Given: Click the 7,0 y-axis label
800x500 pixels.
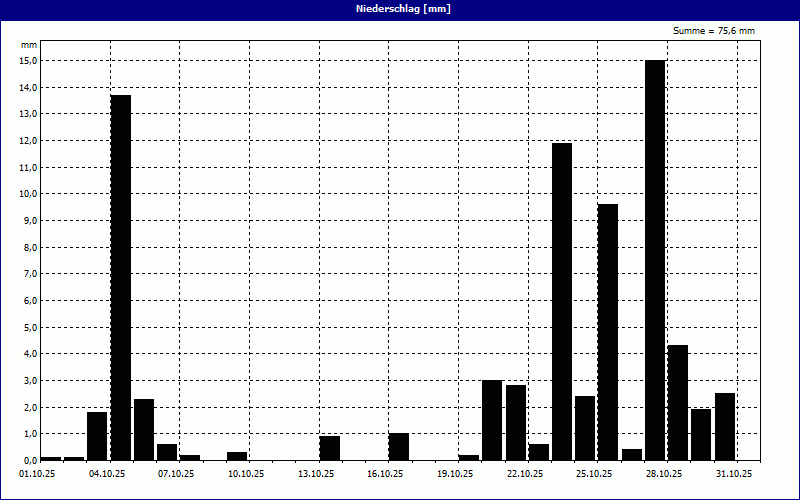Looking at the screenshot, I should (29, 274).
